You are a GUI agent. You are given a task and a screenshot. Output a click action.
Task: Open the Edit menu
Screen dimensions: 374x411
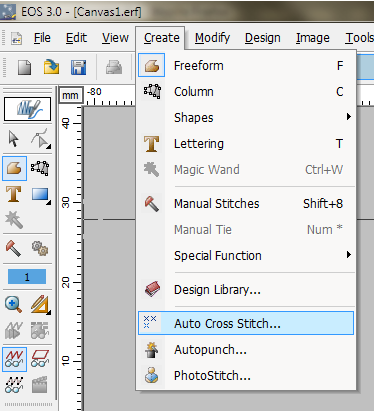[x=76, y=38]
